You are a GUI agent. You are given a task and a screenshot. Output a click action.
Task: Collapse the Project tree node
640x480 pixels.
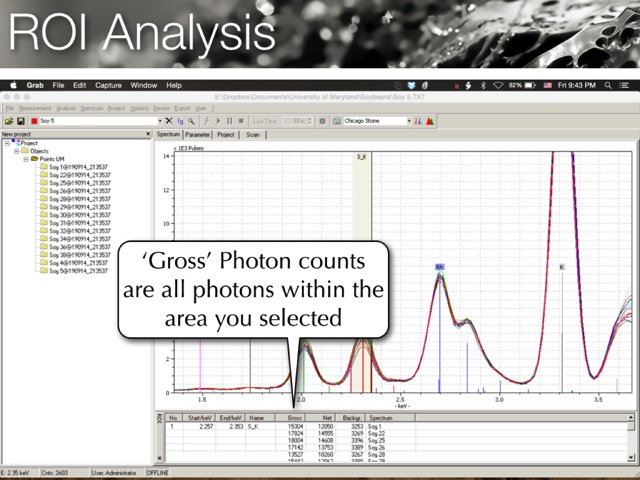[6, 143]
